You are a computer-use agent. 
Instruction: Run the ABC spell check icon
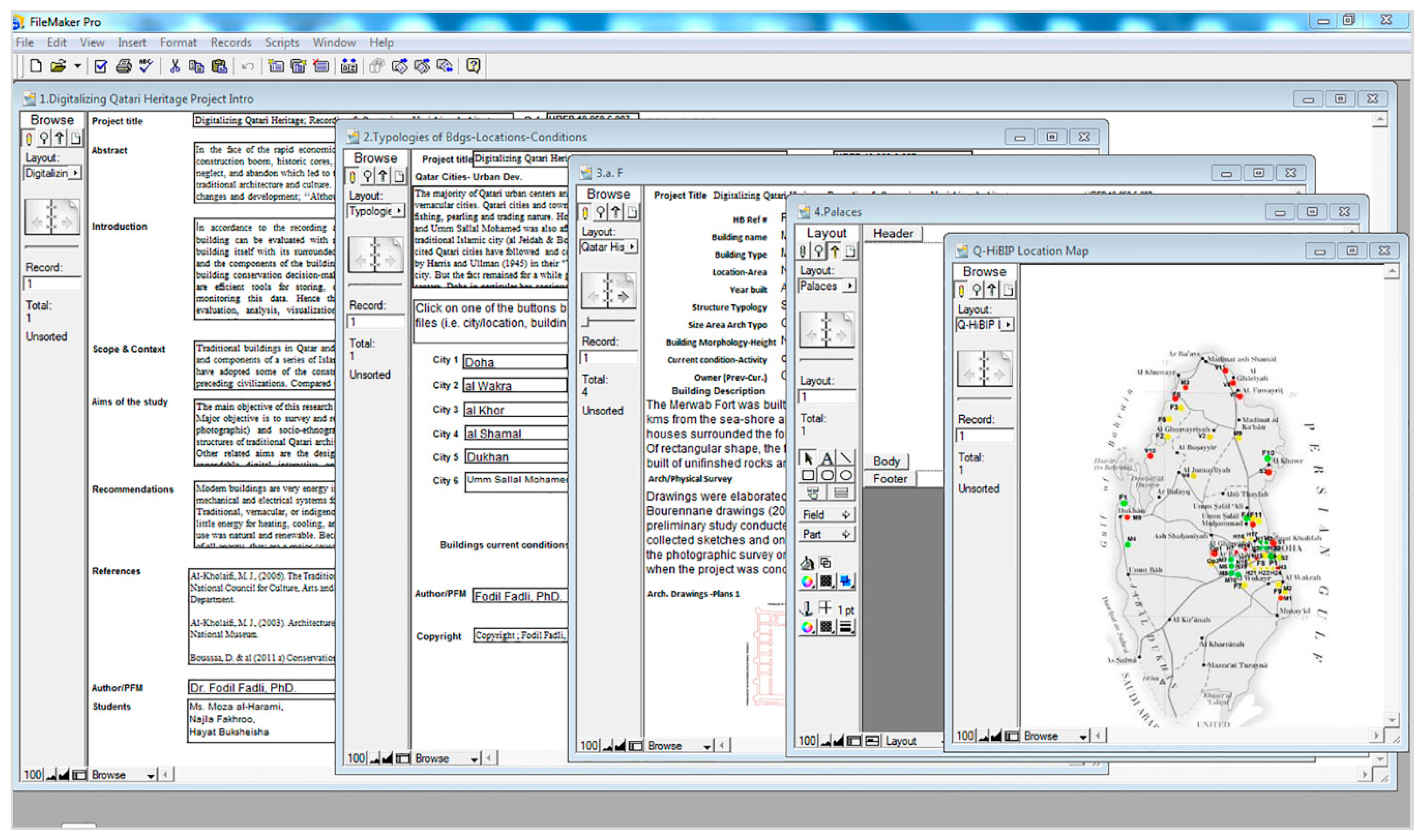(x=146, y=66)
